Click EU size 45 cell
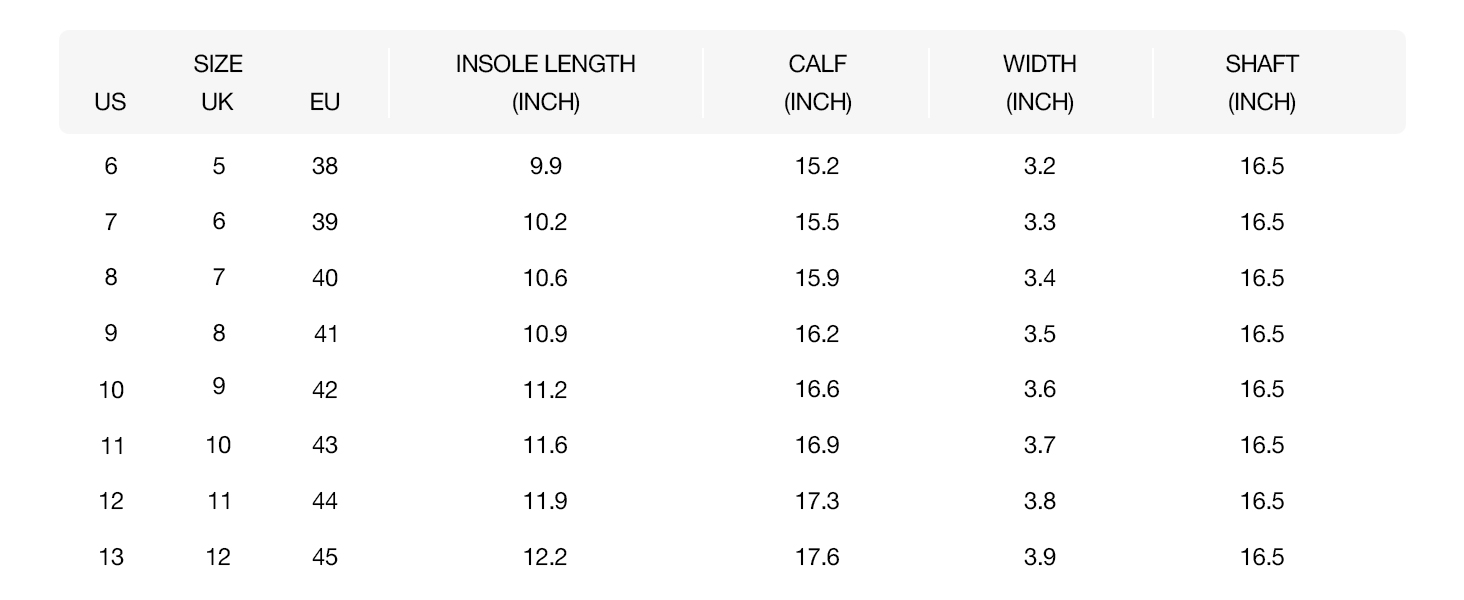The image size is (1464, 600). click(x=325, y=557)
